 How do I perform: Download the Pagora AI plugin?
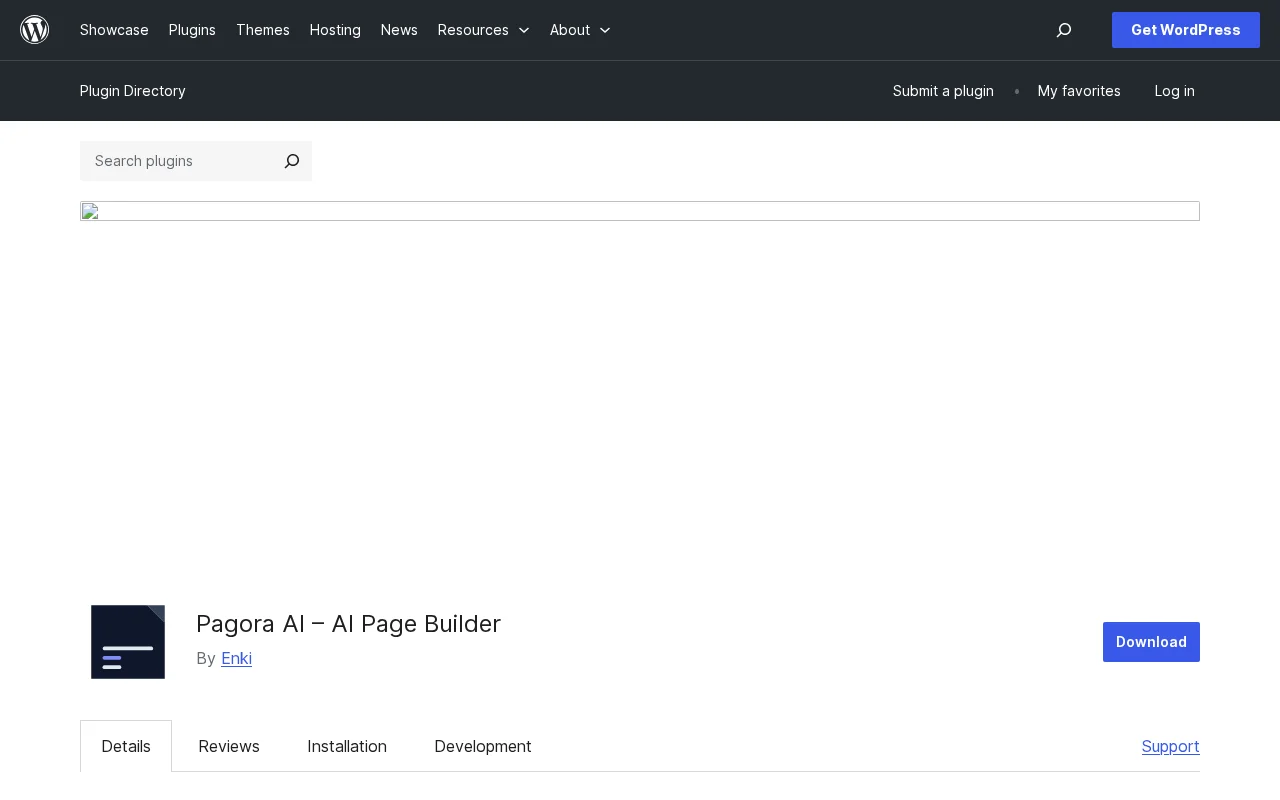click(x=1151, y=642)
